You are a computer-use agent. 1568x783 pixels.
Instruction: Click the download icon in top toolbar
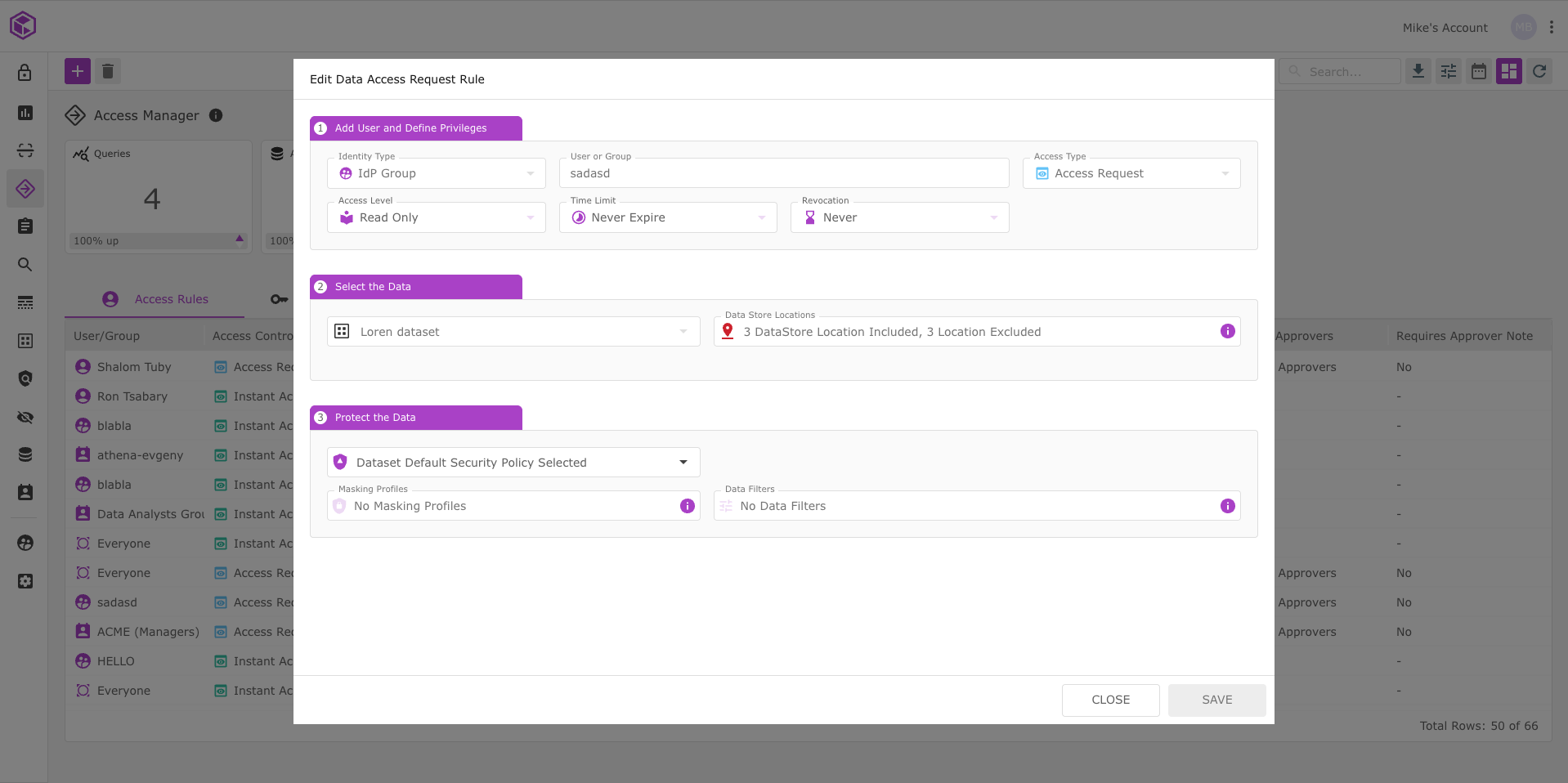tap(1418, 71)
